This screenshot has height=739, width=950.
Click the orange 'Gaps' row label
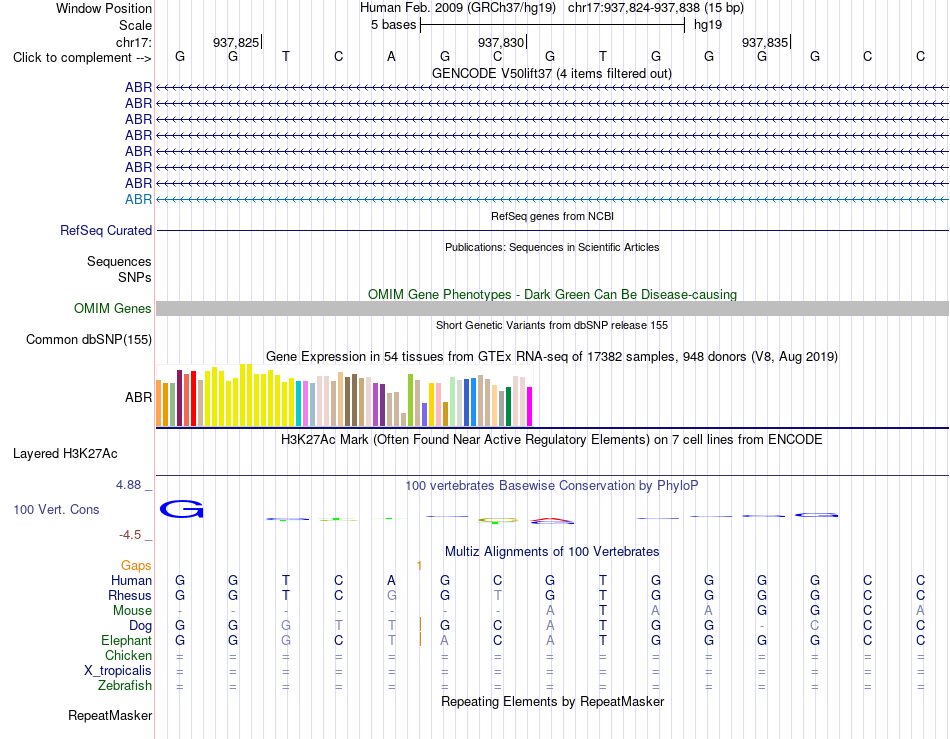pos(136,565)
